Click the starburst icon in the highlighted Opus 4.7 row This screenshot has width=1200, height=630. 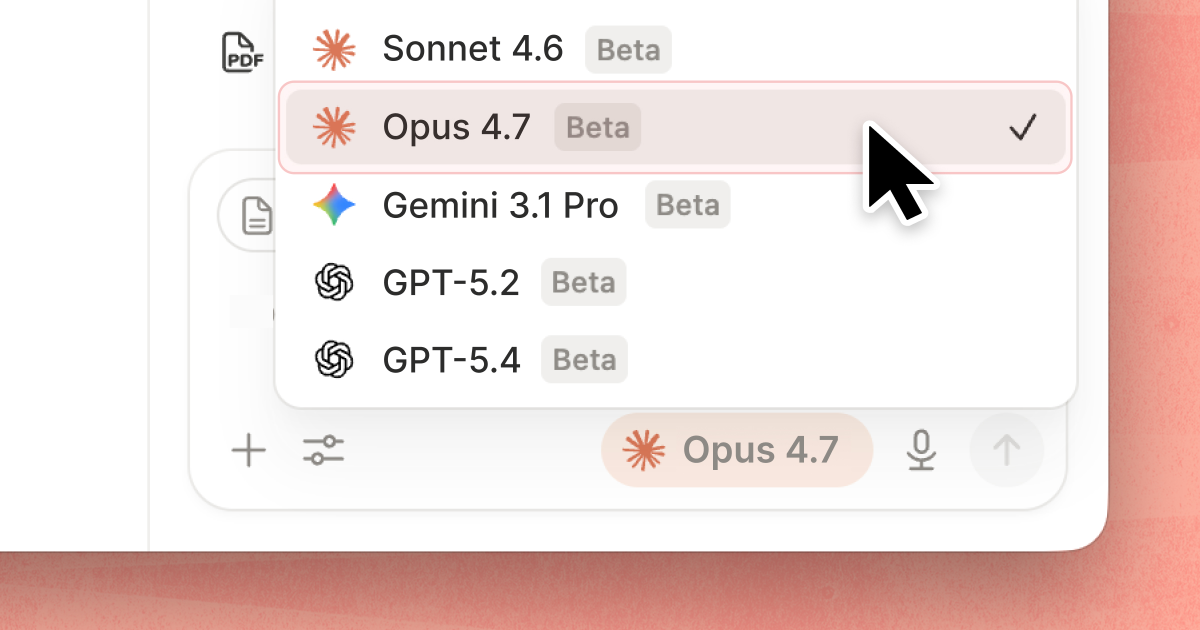(x=334, y=127)
